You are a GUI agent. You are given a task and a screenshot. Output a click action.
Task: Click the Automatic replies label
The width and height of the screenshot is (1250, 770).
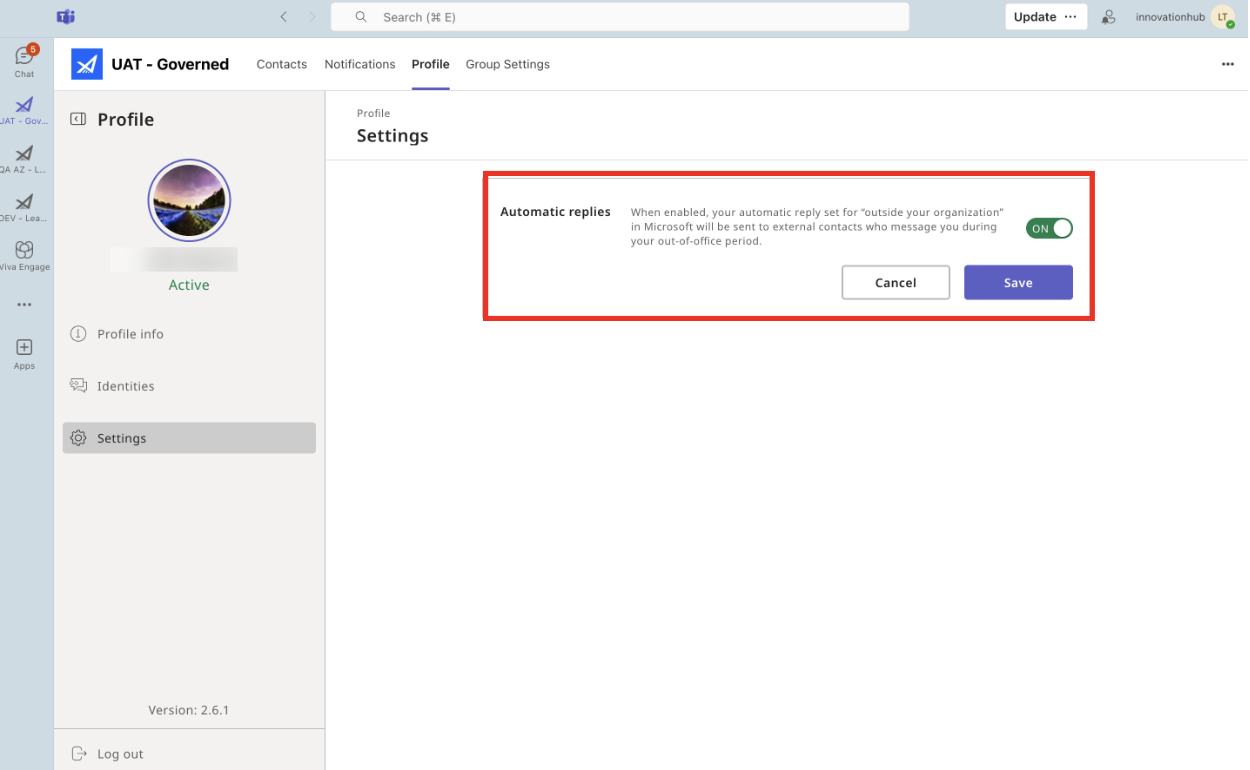pos(555,212)
